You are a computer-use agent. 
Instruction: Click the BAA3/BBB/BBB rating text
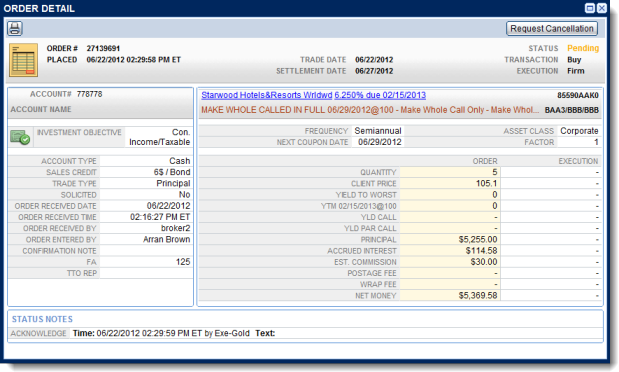click(x=572, y=110)
